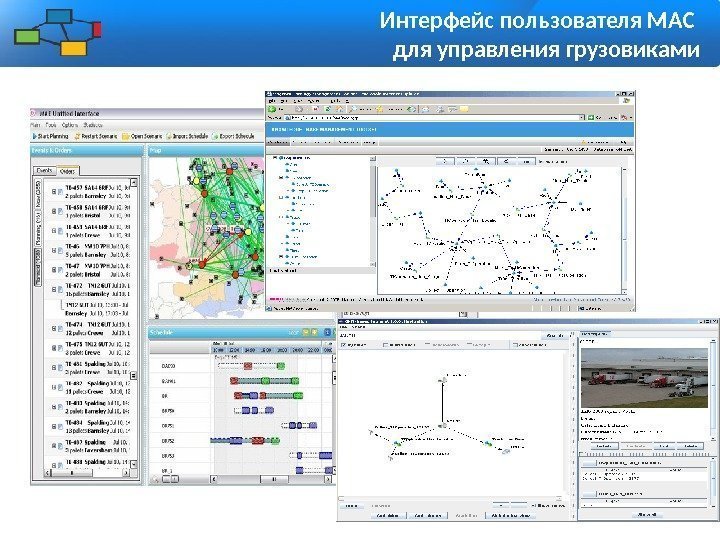This screenshot has width=720, height=540.
Task: Click the Import Schedule toolbar button
Action: click(x=187, y=136)
